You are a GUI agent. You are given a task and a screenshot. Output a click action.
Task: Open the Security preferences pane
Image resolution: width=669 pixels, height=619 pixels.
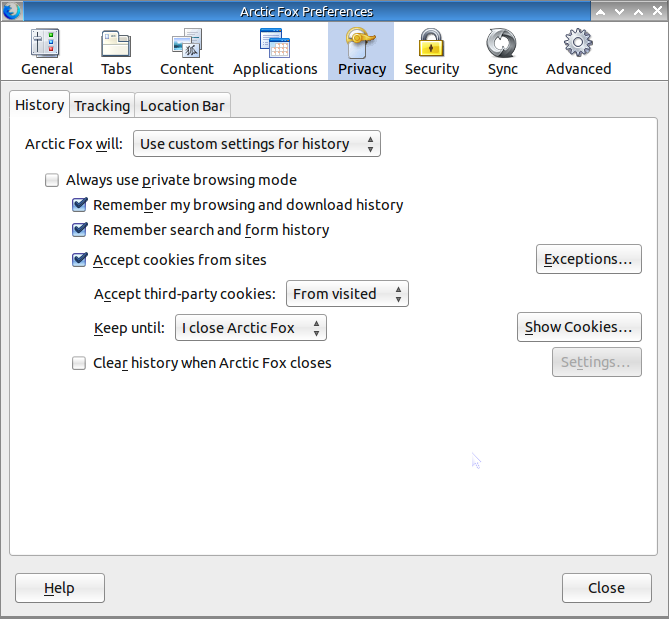click(x=432, y=52)
